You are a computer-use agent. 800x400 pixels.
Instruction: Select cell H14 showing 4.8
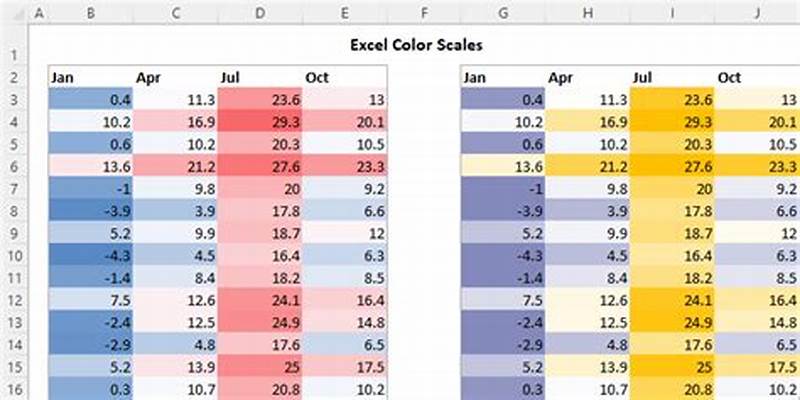(x=588, y=345)
